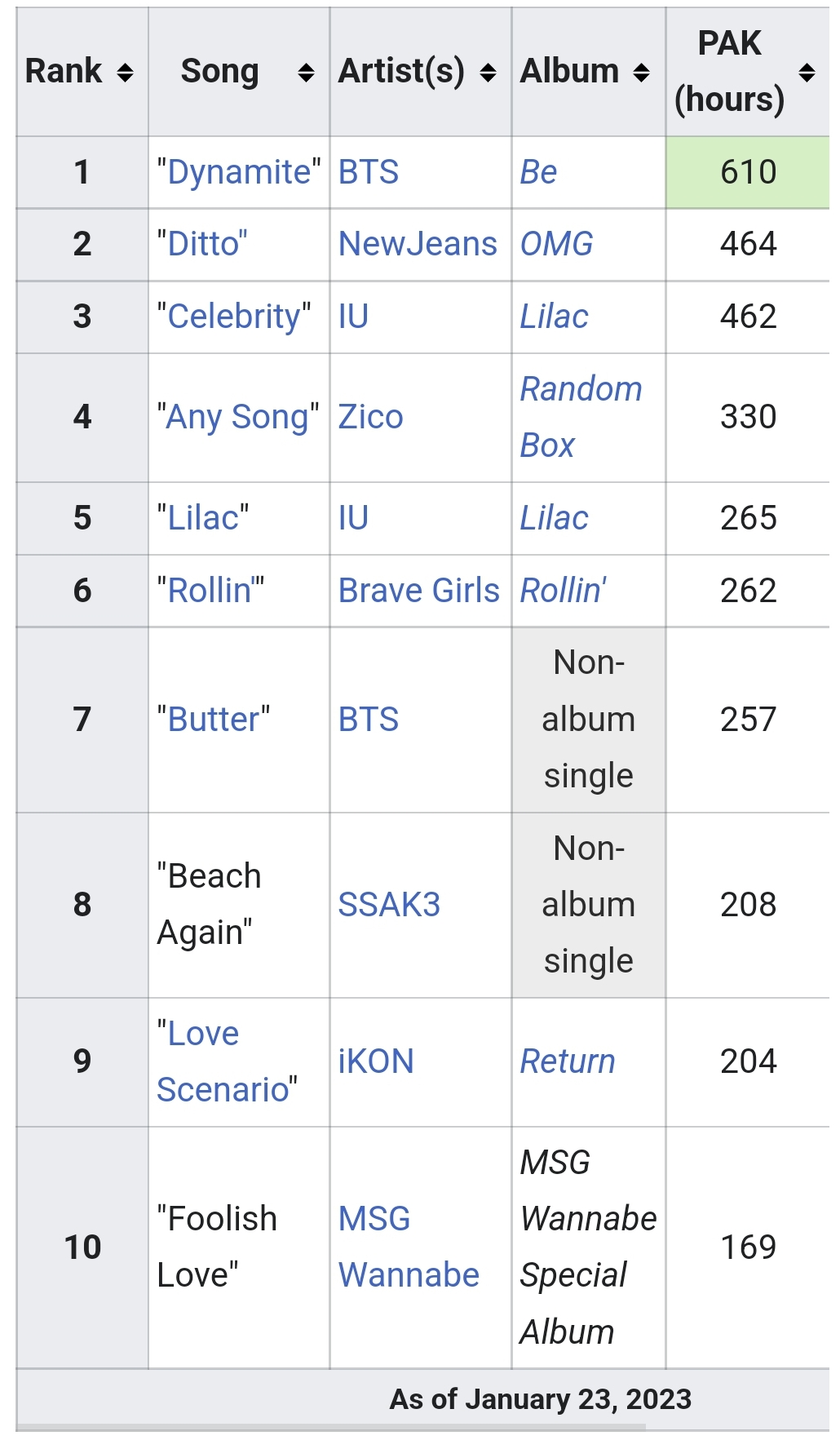Screen dimensions: 840x1449
Task: Open the "Dynamite" song link
Action: coord(239,173)
